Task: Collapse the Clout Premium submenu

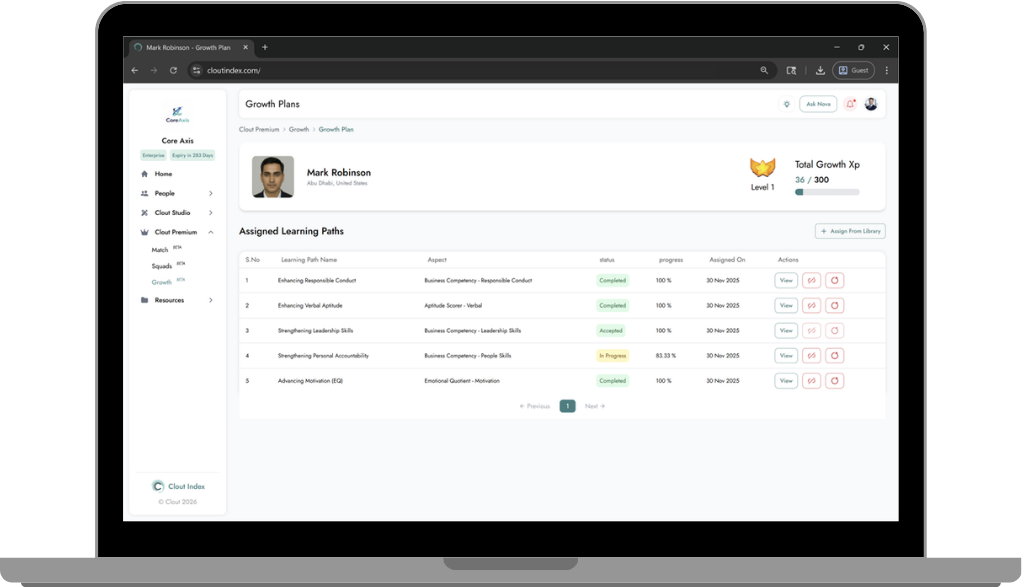Action: [x=211, y=232]
